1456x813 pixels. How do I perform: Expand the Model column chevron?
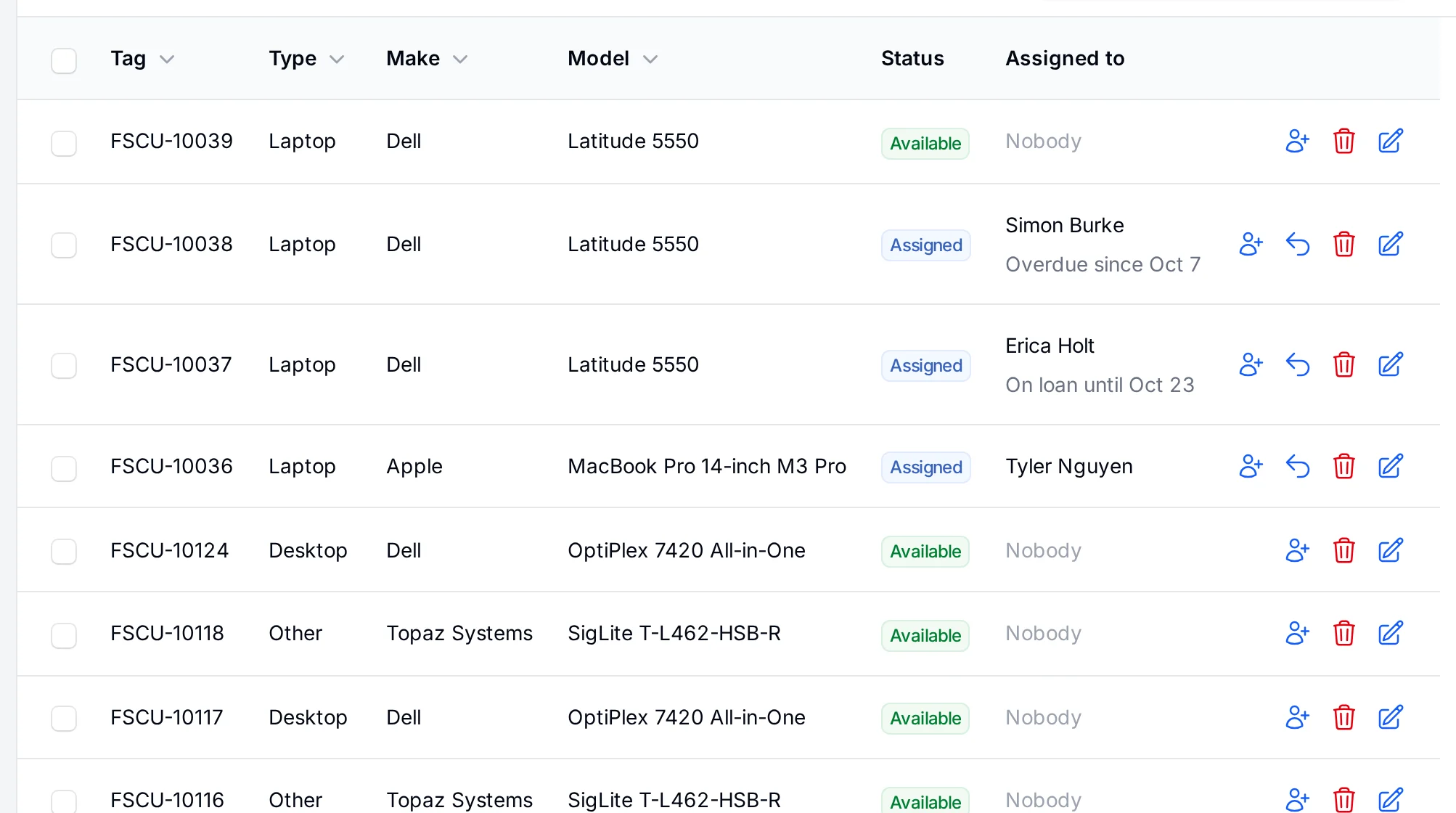coord(650,60)
